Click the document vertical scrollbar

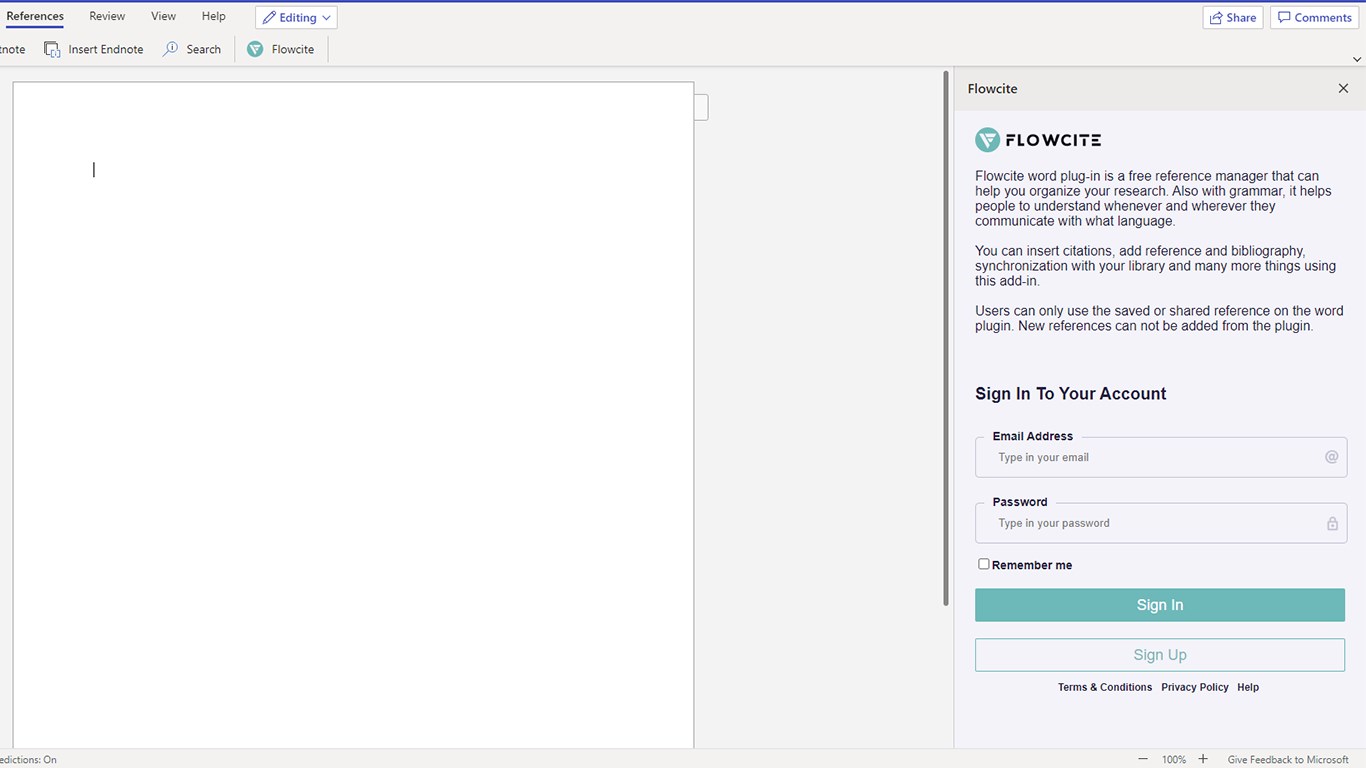coord(946,338)
